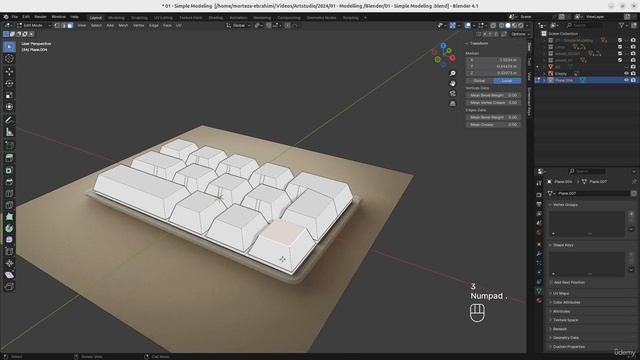Open the Options dropdown in viewport
Screen dimensions: 640x360
520,34
